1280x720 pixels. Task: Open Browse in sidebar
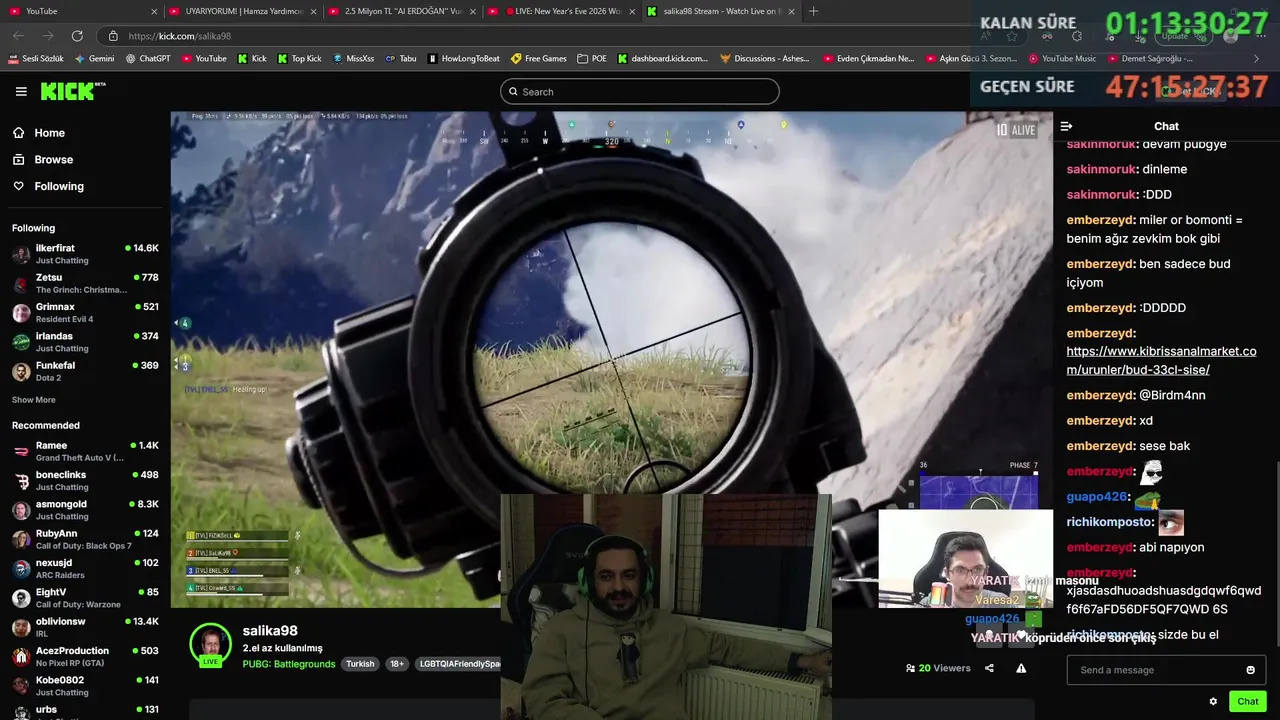53,160
